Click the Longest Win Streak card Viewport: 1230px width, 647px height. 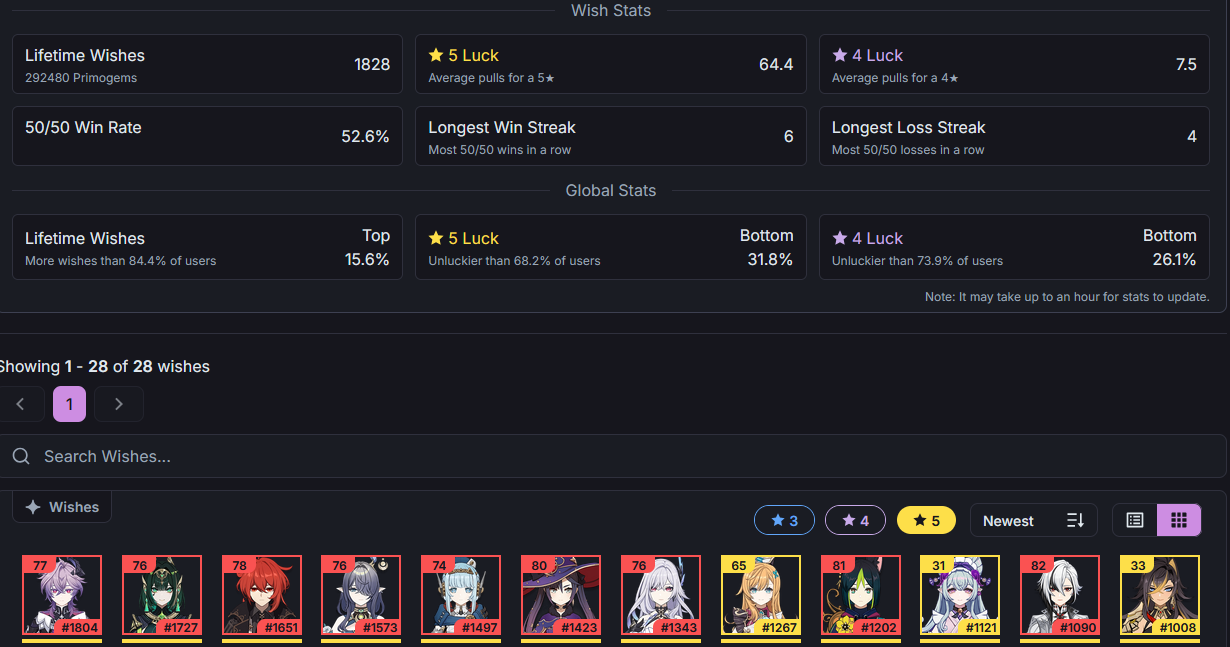click(x=611, y=136)
